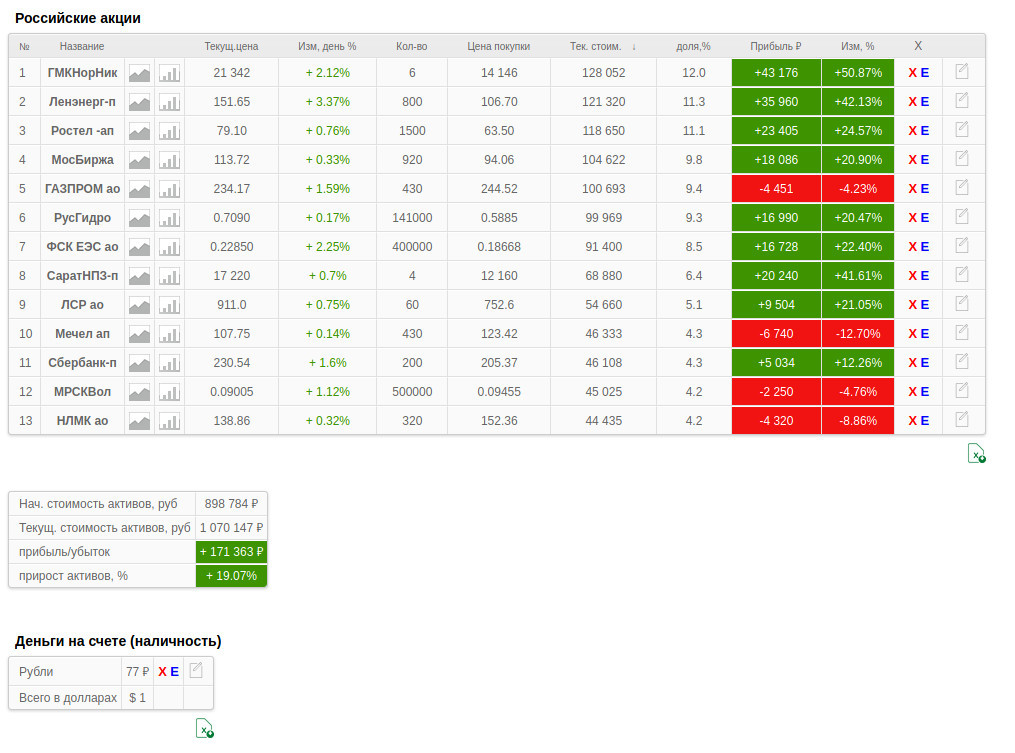Export cash table to Excel icon

pyautogui.click(x=204, y=728)
